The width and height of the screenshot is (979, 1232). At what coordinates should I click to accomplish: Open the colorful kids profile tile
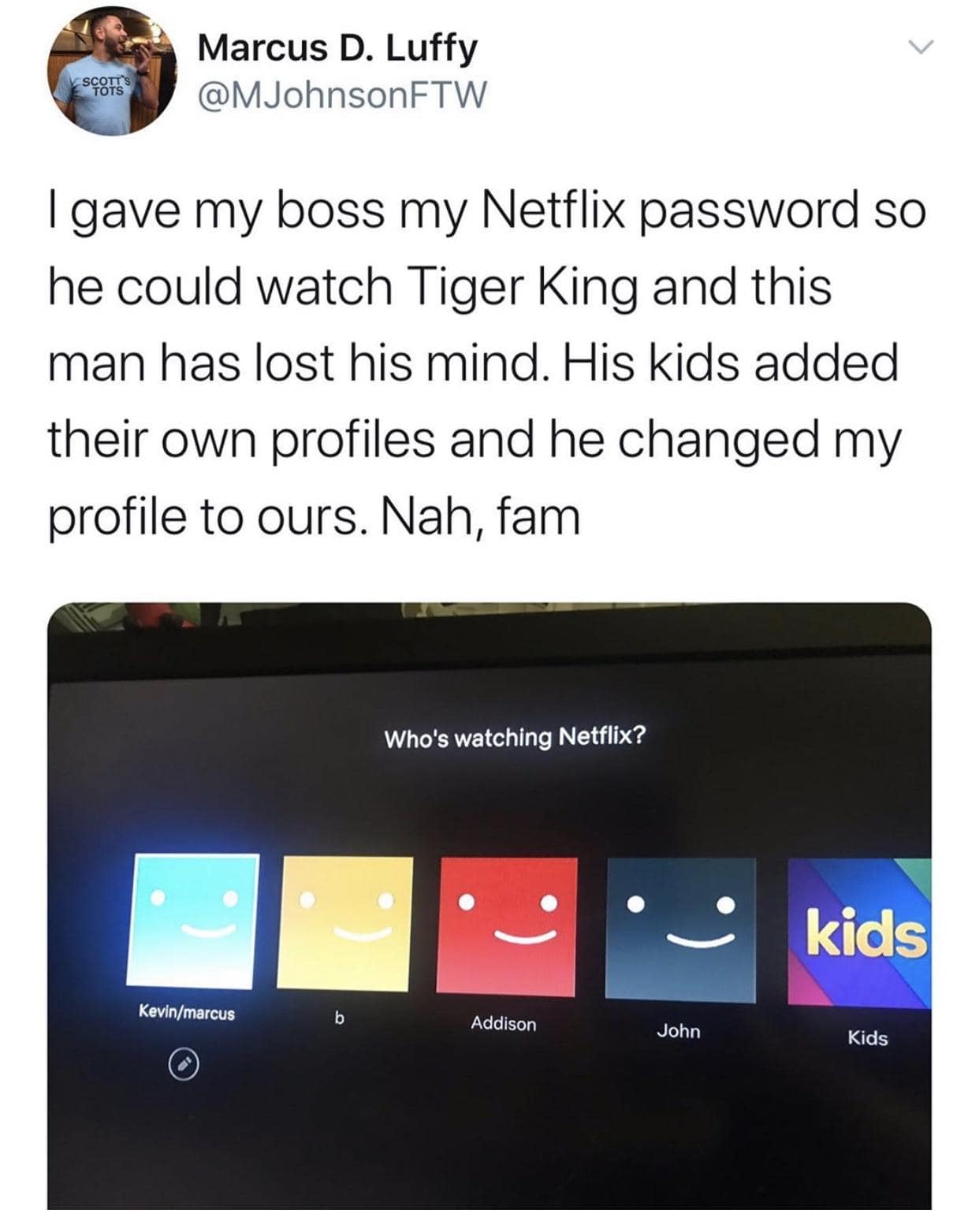pos(859,932)
